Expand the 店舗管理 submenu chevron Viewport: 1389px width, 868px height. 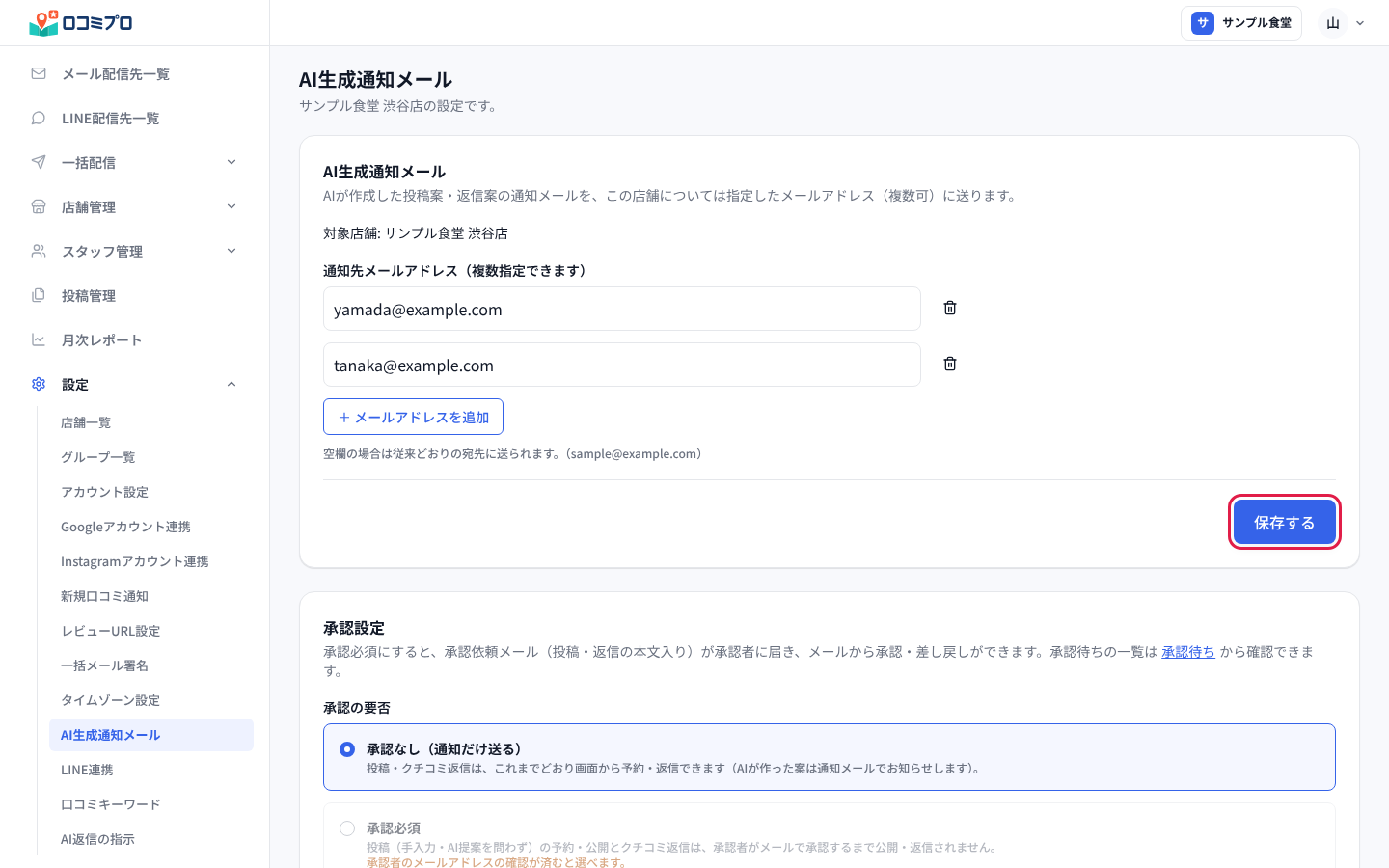231,206
